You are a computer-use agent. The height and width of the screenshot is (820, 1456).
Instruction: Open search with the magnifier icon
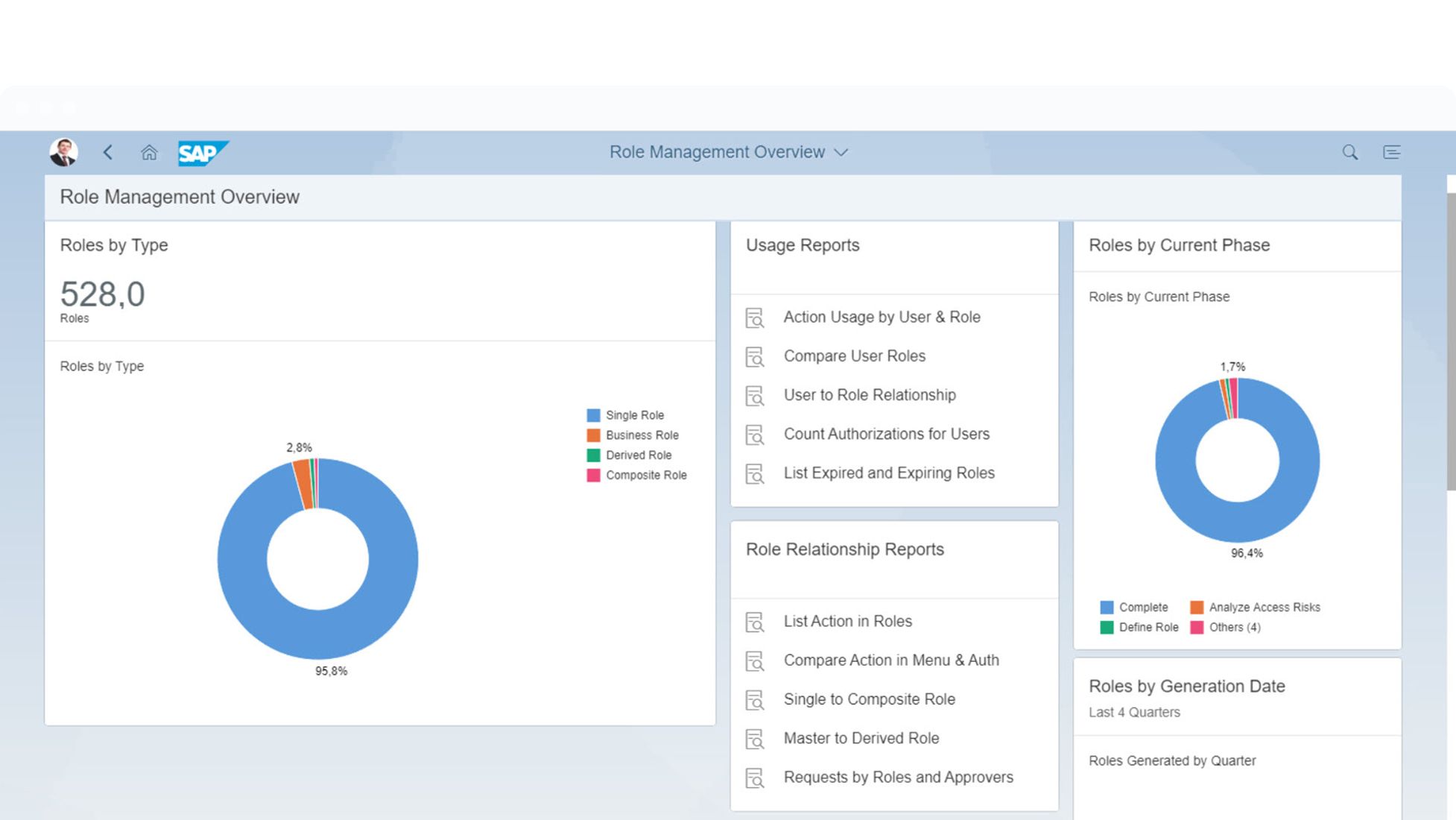(x=1349, y=152)
